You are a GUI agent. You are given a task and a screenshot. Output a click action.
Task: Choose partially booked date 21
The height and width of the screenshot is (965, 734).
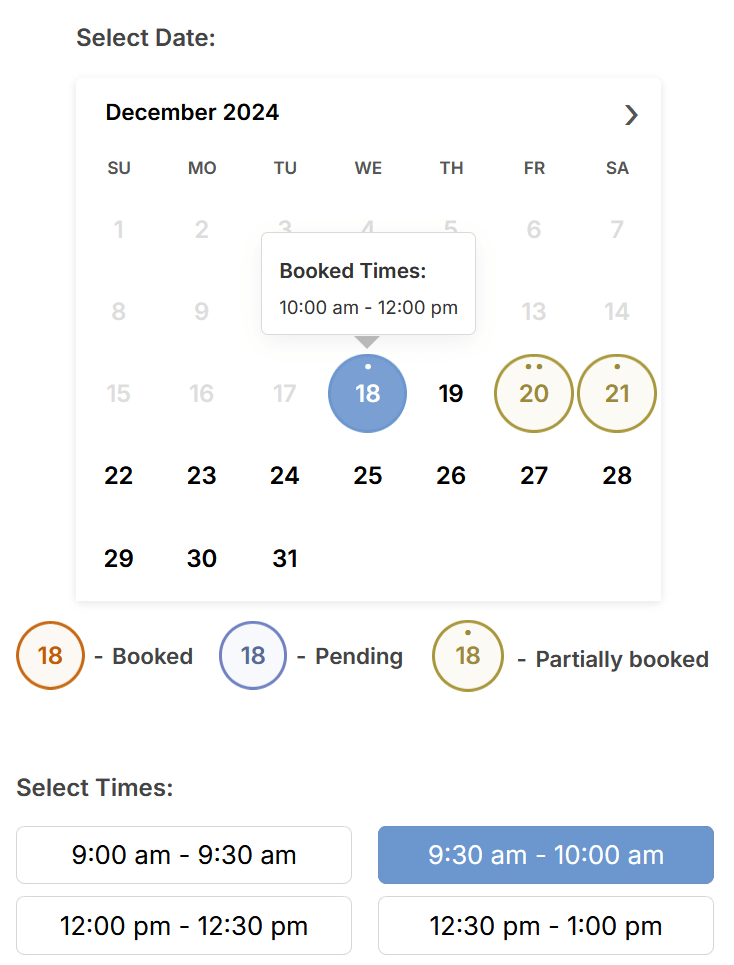(x=617, y=393)
